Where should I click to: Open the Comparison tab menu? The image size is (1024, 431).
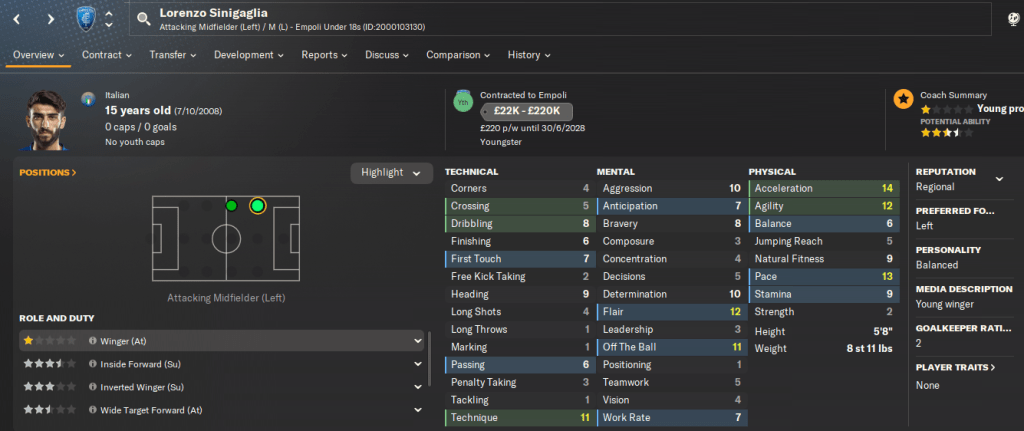pyautogui.click(x=457, y=55)
